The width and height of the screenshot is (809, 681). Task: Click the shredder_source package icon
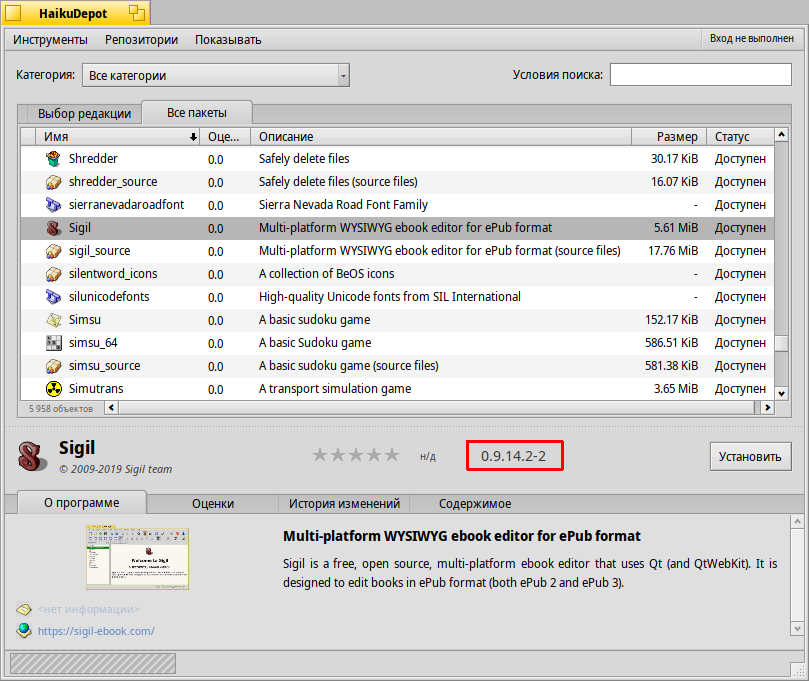click(53, 182)
